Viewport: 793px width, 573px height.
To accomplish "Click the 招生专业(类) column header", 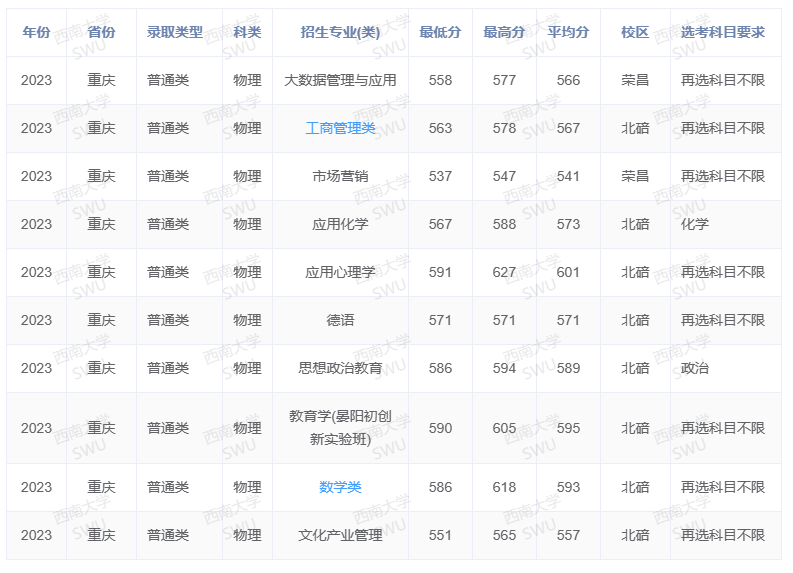I will 340,32.
